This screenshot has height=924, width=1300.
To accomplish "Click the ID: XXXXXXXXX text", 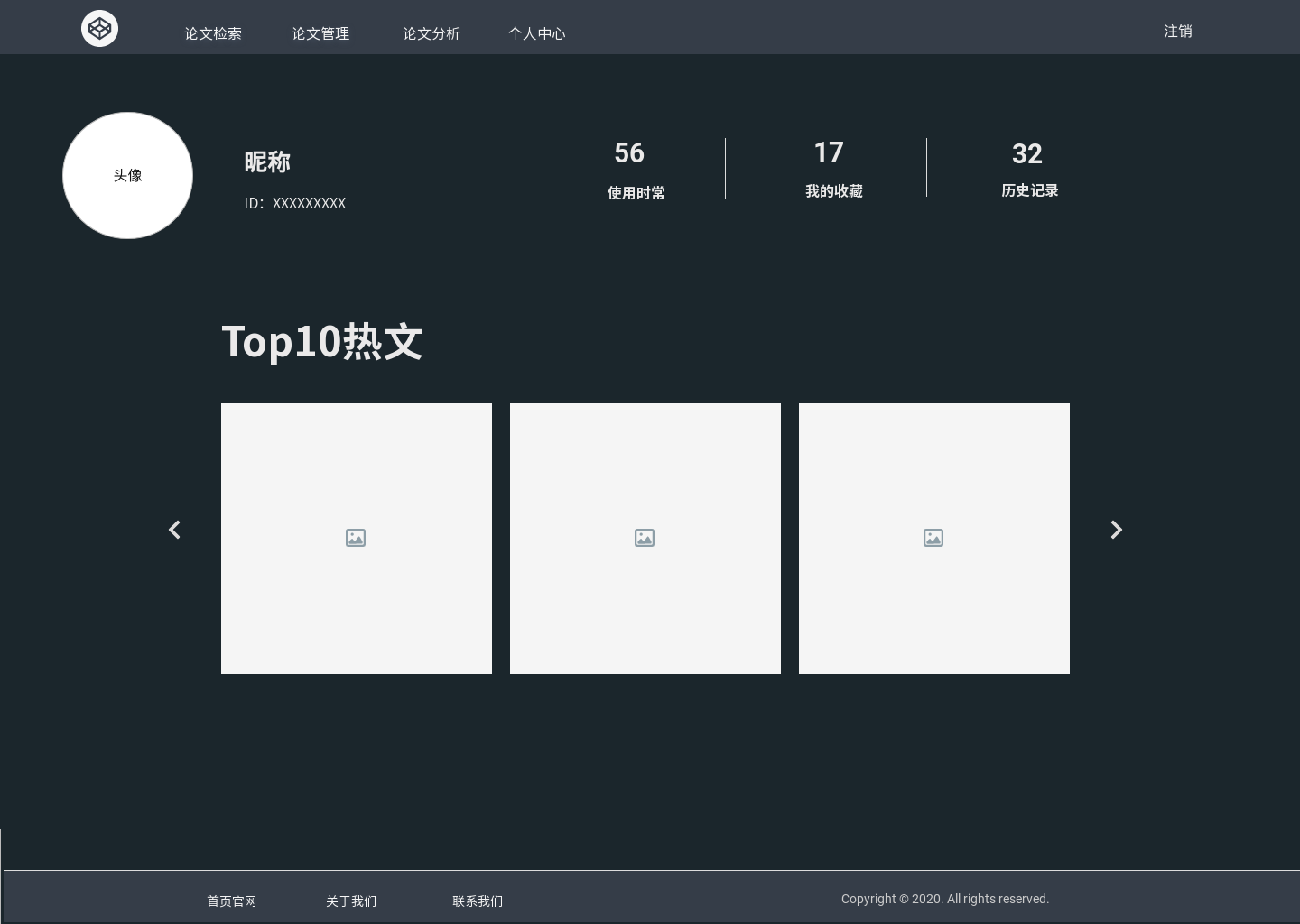I will point(295,203).
